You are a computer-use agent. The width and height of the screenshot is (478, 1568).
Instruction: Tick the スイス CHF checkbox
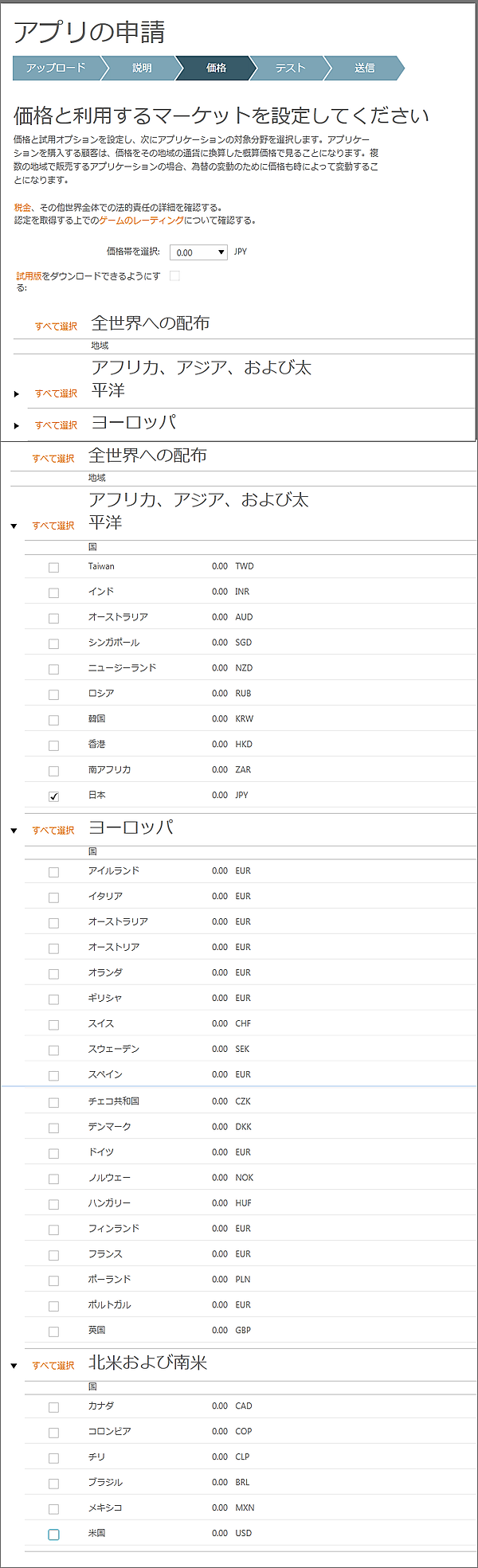(53, 1025)
